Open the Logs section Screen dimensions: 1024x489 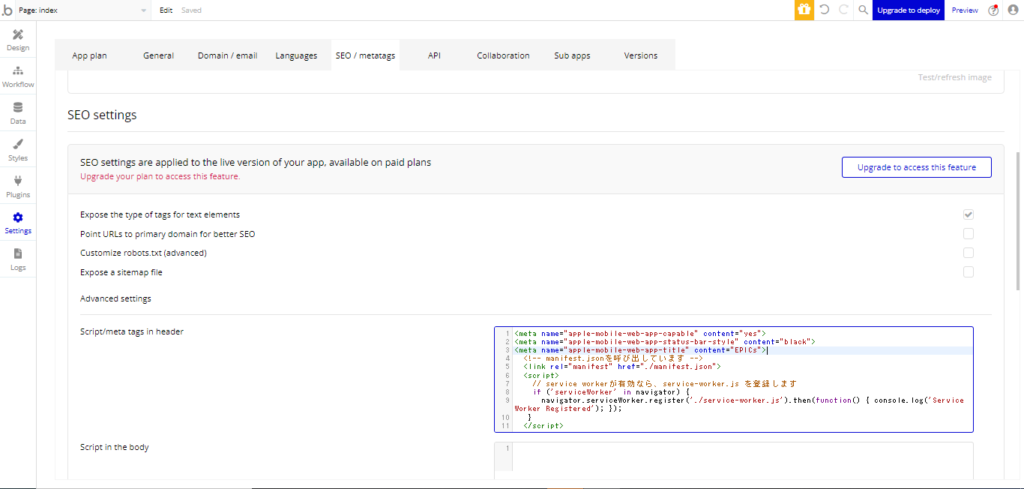pos(18,260)
